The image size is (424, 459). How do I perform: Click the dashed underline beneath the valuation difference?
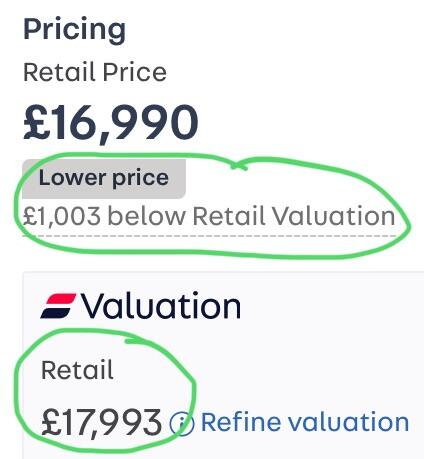click(209, 236)
